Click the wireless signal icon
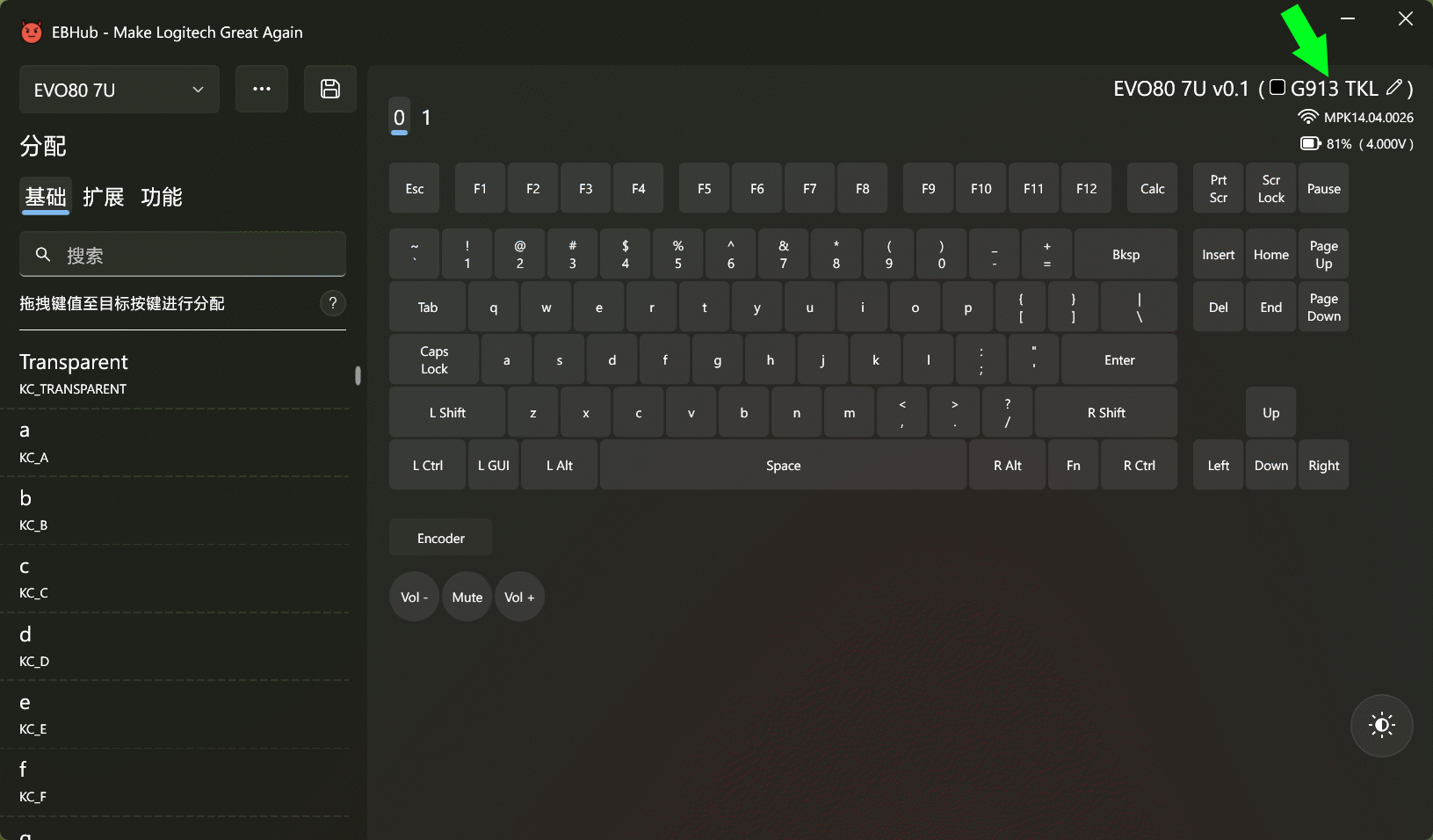Image resolution: width=1433 pixels, height=840 pixels. click(x=1307, y=117)
